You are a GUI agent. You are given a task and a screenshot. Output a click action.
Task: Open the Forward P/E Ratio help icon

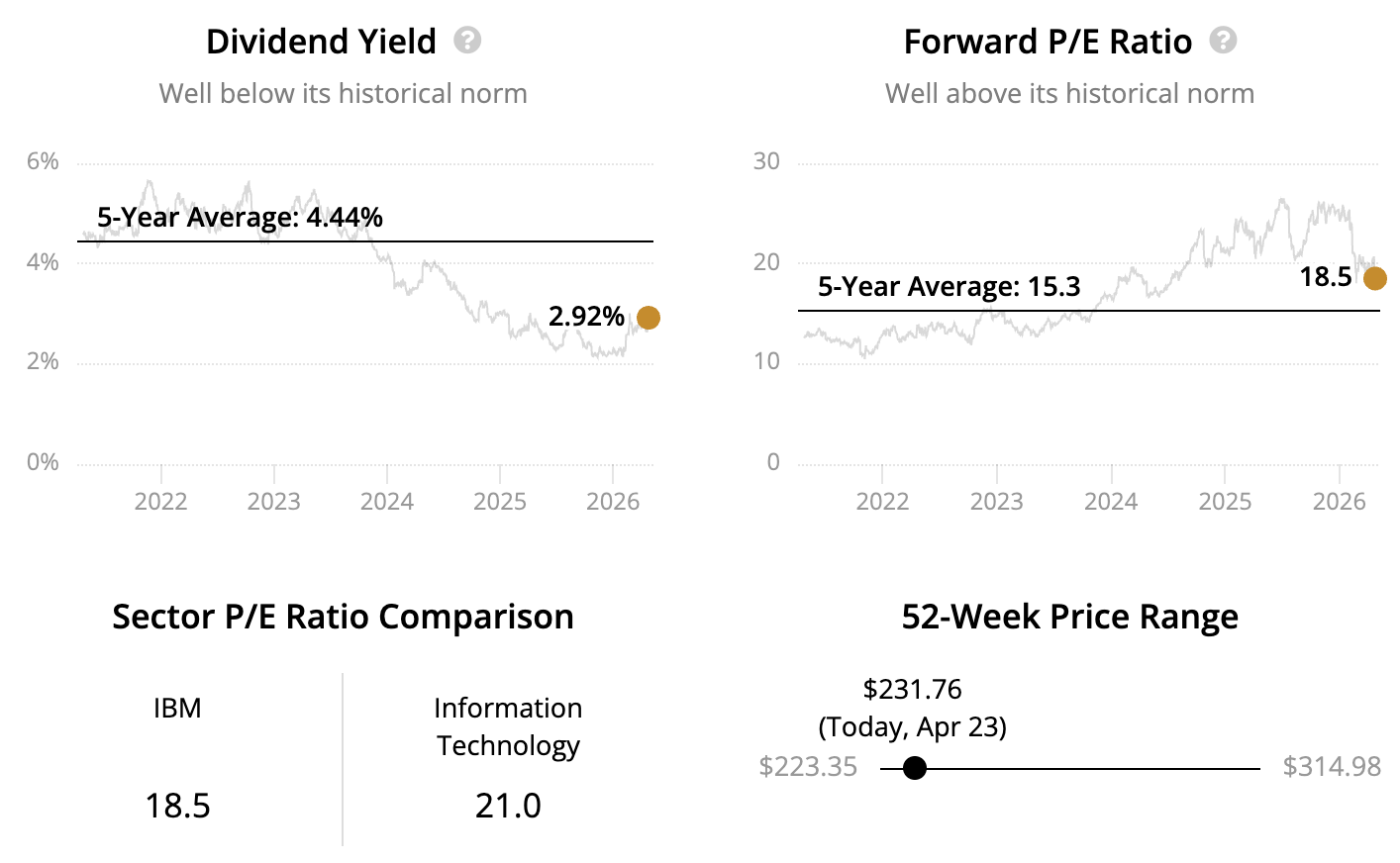point(1223,41)
